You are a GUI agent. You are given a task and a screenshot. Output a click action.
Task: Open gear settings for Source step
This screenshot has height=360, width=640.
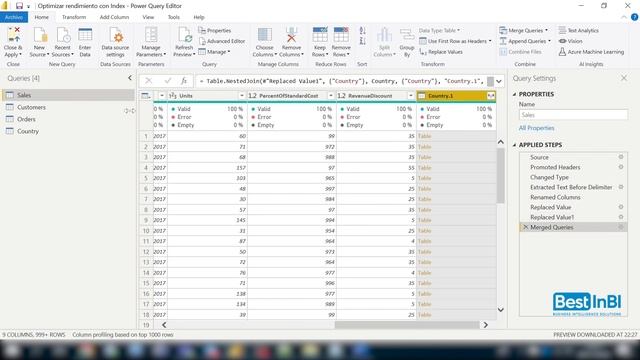click(x=621, y=157)
